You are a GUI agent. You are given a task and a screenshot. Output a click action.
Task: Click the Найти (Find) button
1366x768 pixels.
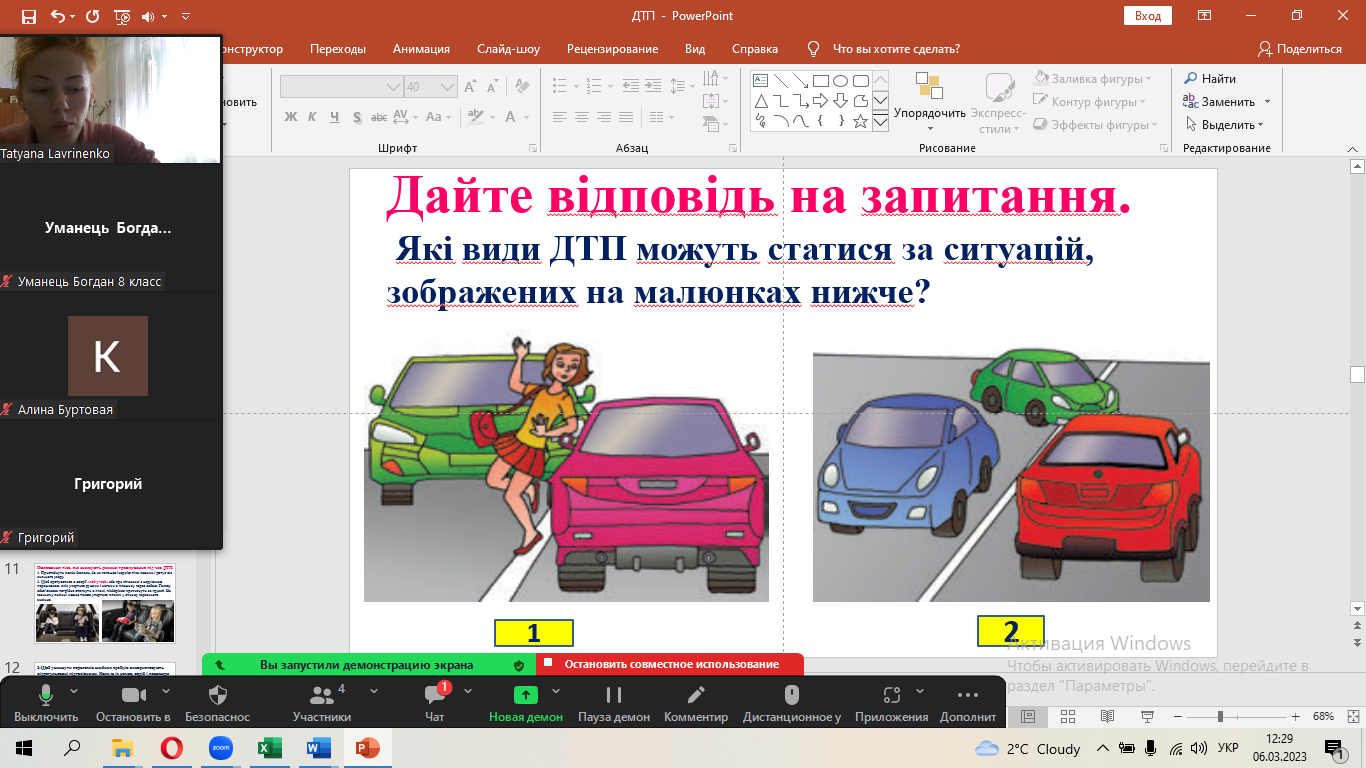tap(1210, 78)
